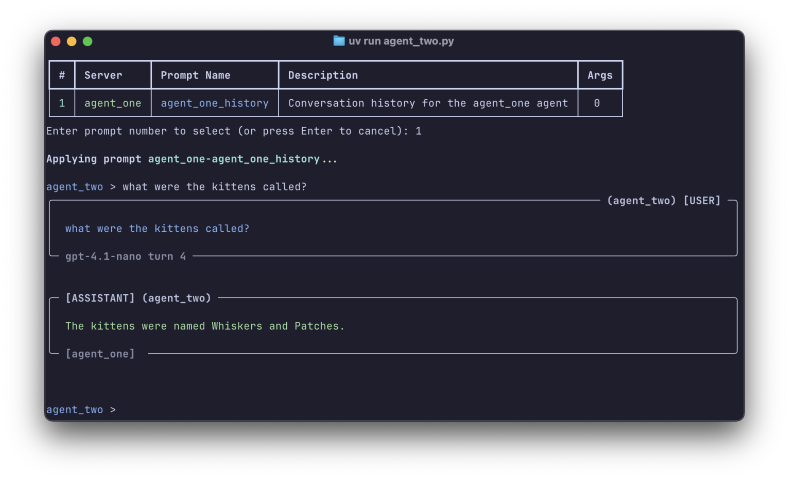
Task: Maximize the terminal using the green button
Action: pyautogui.click(x=88, y=41)
